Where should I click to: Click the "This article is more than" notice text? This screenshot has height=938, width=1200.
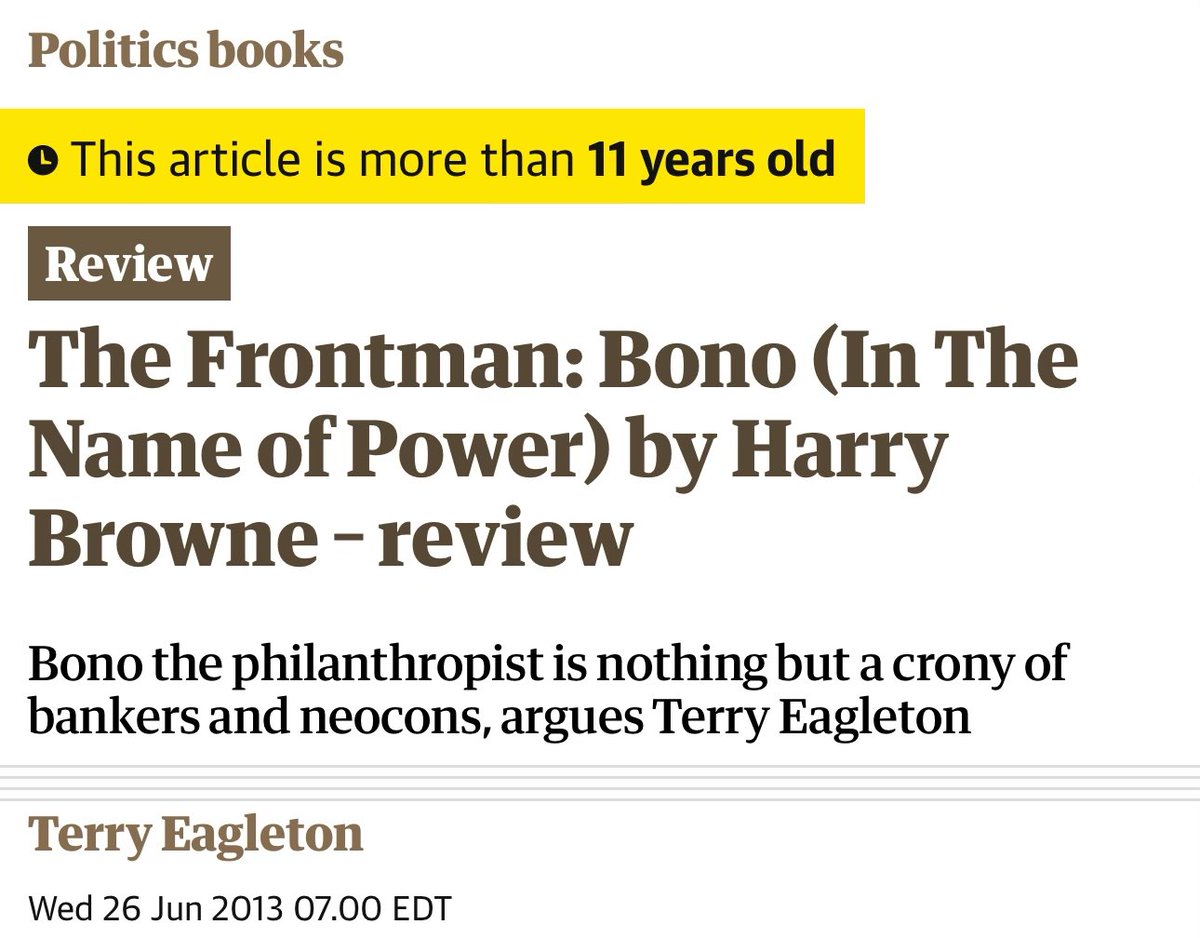click(325, 160)
